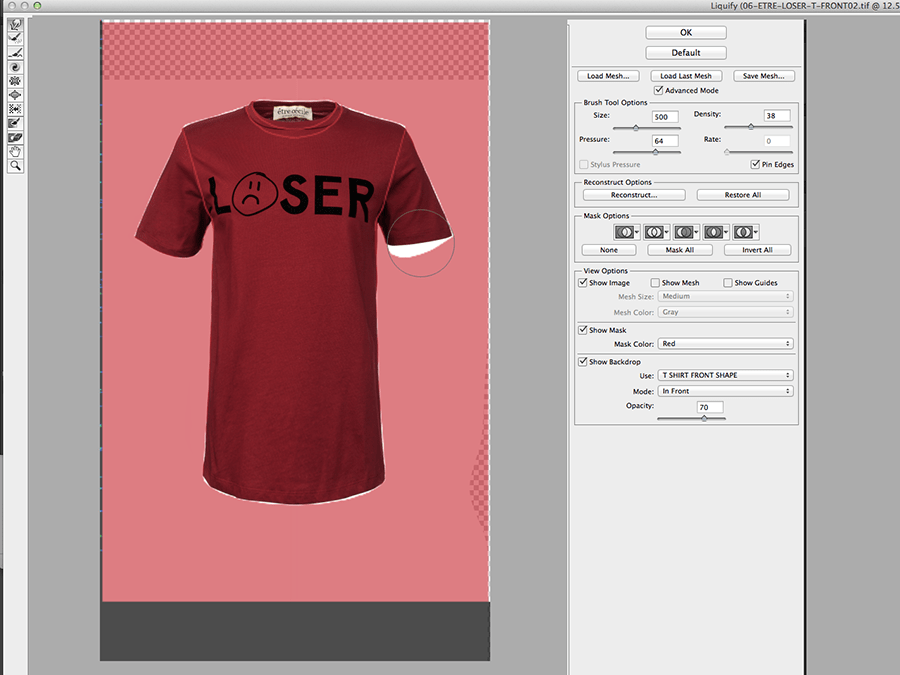This screenshot has width=900, height=675.
Task: Uncheck the Advanced Mode checkbox
Action: [x=658, y=91]
